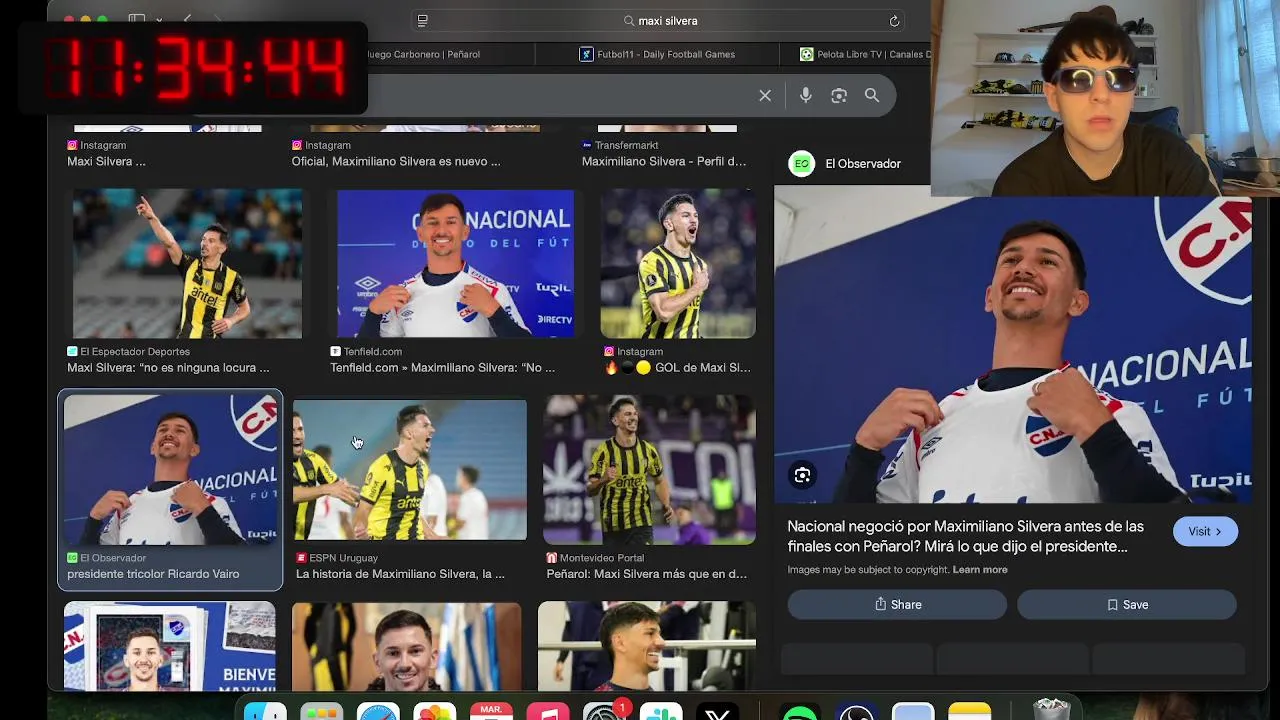Open Notes from the dock
The height and width of the screenshot is (720, 1280).
pos(969,712)
